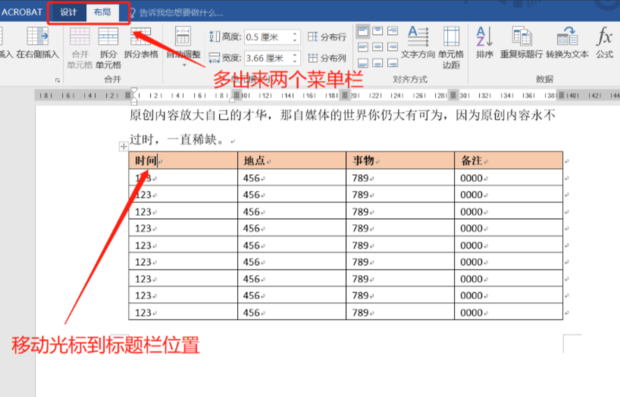This screenshot has height=397, width=620.
Task: Click the 地点 header cell
Action: (292, 161)
